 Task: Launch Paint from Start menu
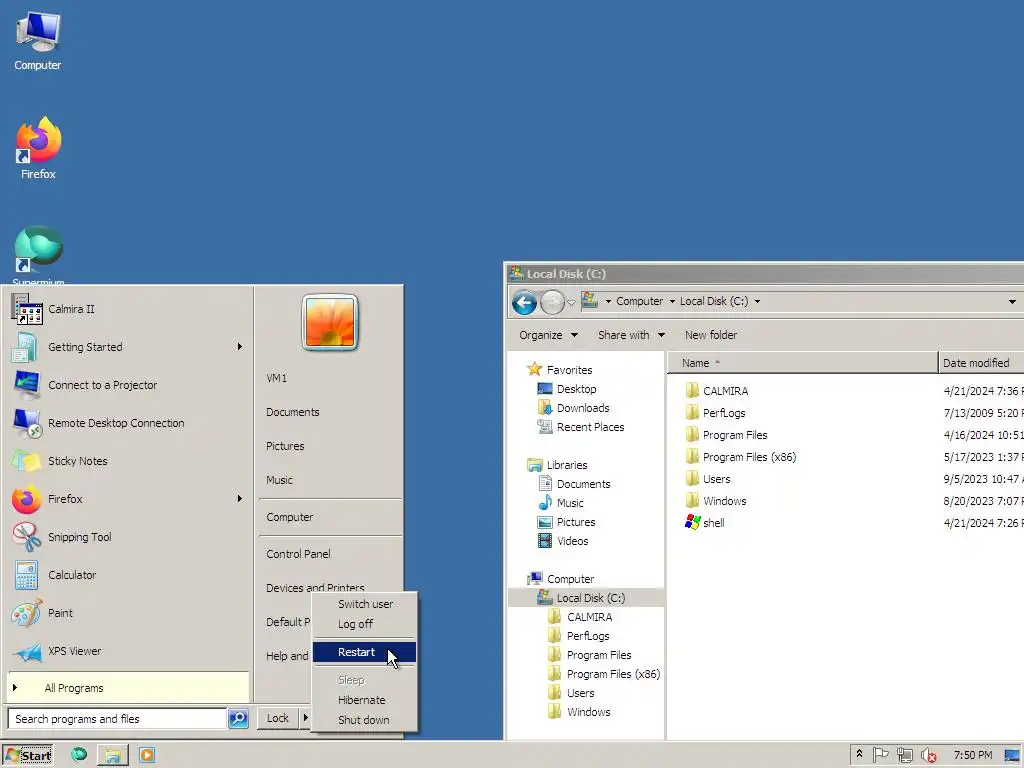[x=128, y=613]
